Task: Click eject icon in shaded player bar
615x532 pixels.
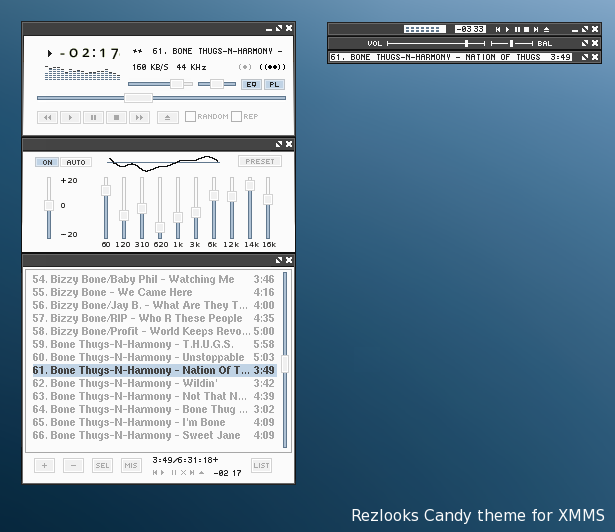Action: pyautogui.click(x=546, y=29)
